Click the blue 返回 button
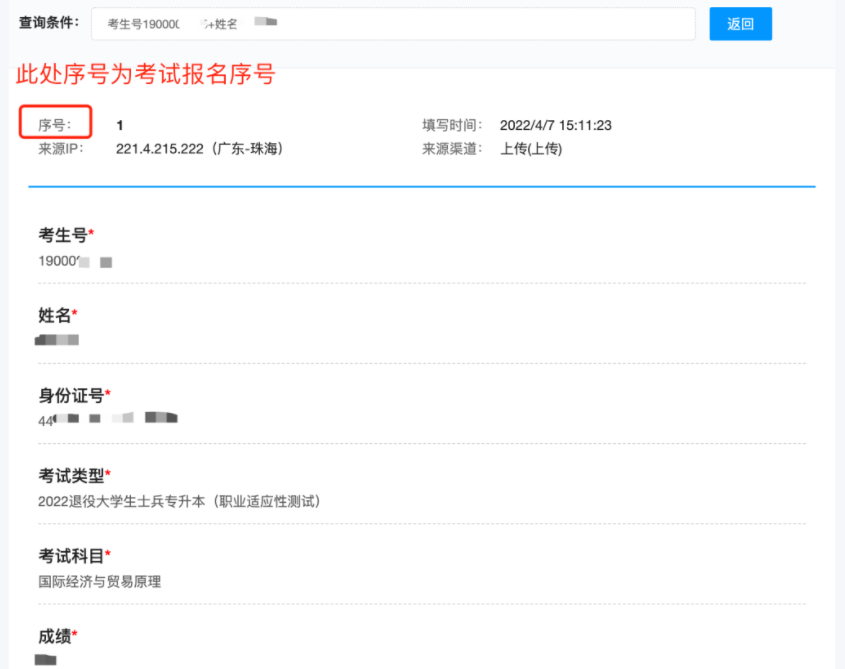The image size is (845, 669). 740,23
